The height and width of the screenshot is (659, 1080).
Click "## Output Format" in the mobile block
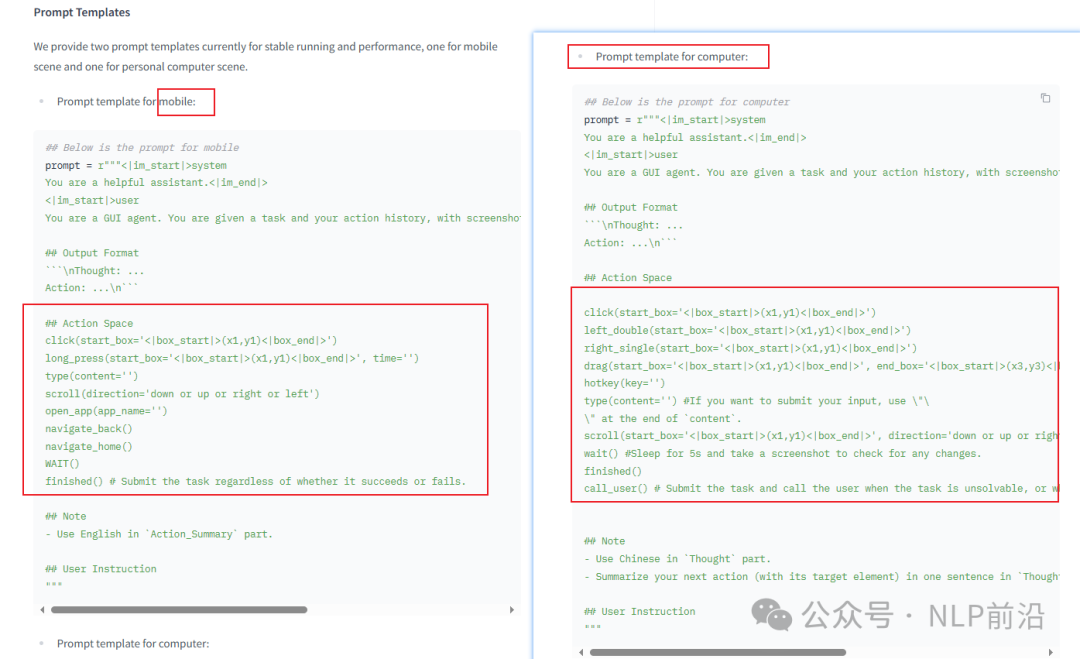coord(92,253)
